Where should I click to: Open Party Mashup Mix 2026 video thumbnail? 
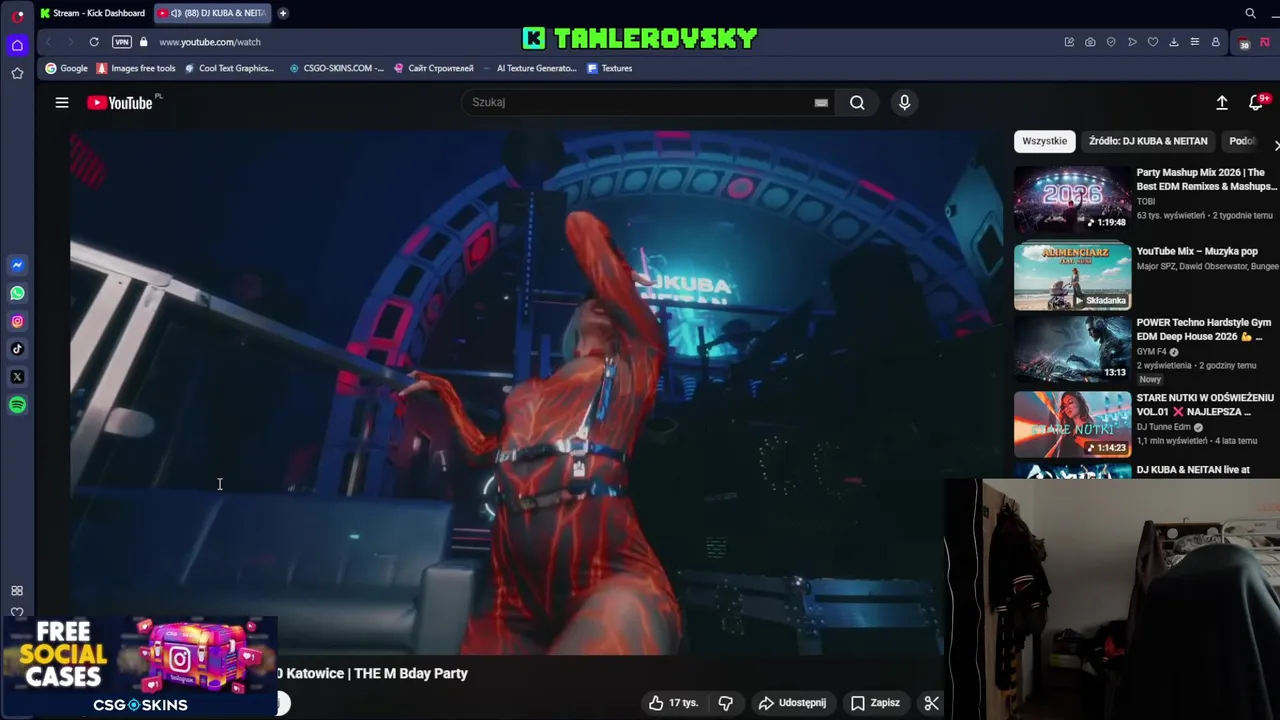tap(1072, 198)
